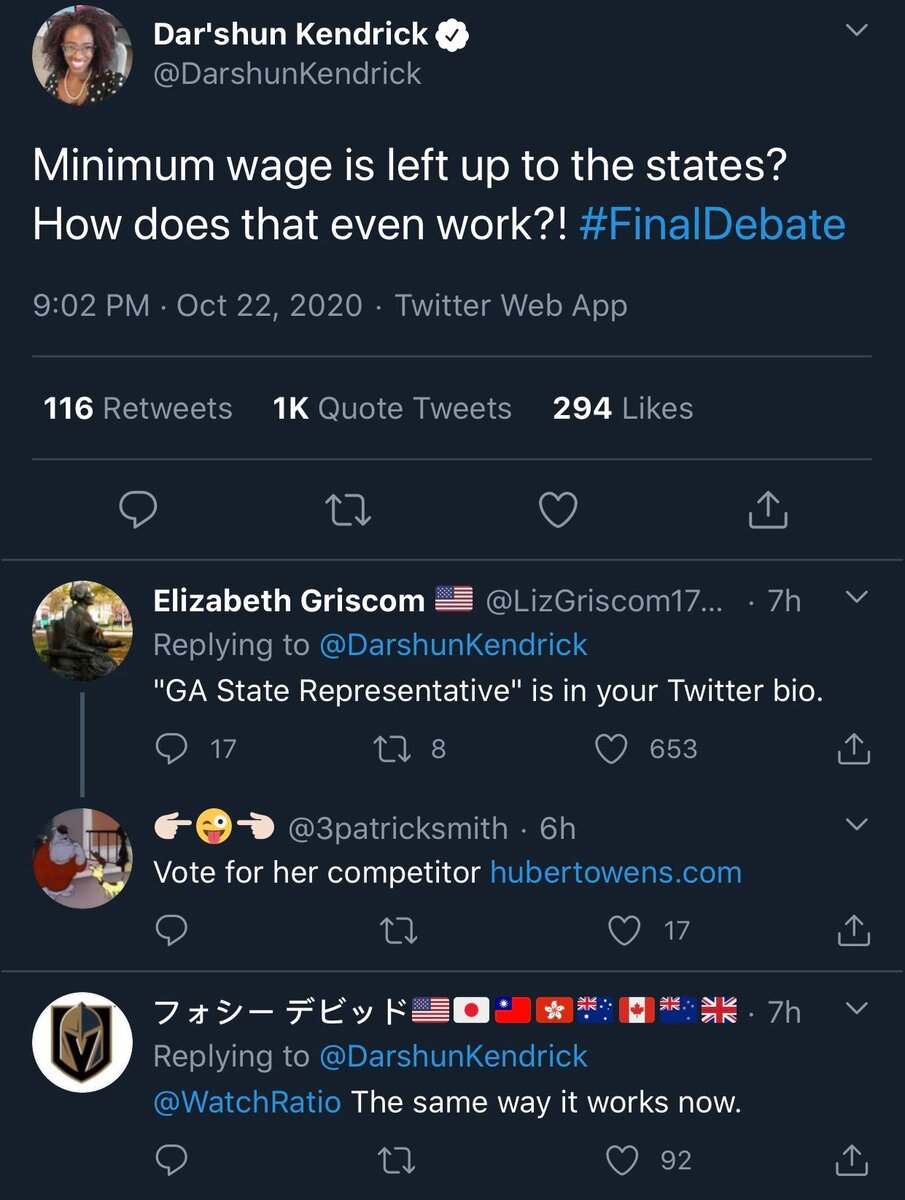Retweet the main minimum wage tweet
This screenshot has width=905, height=1200.
pyautogui.click(x=349, y=510)
